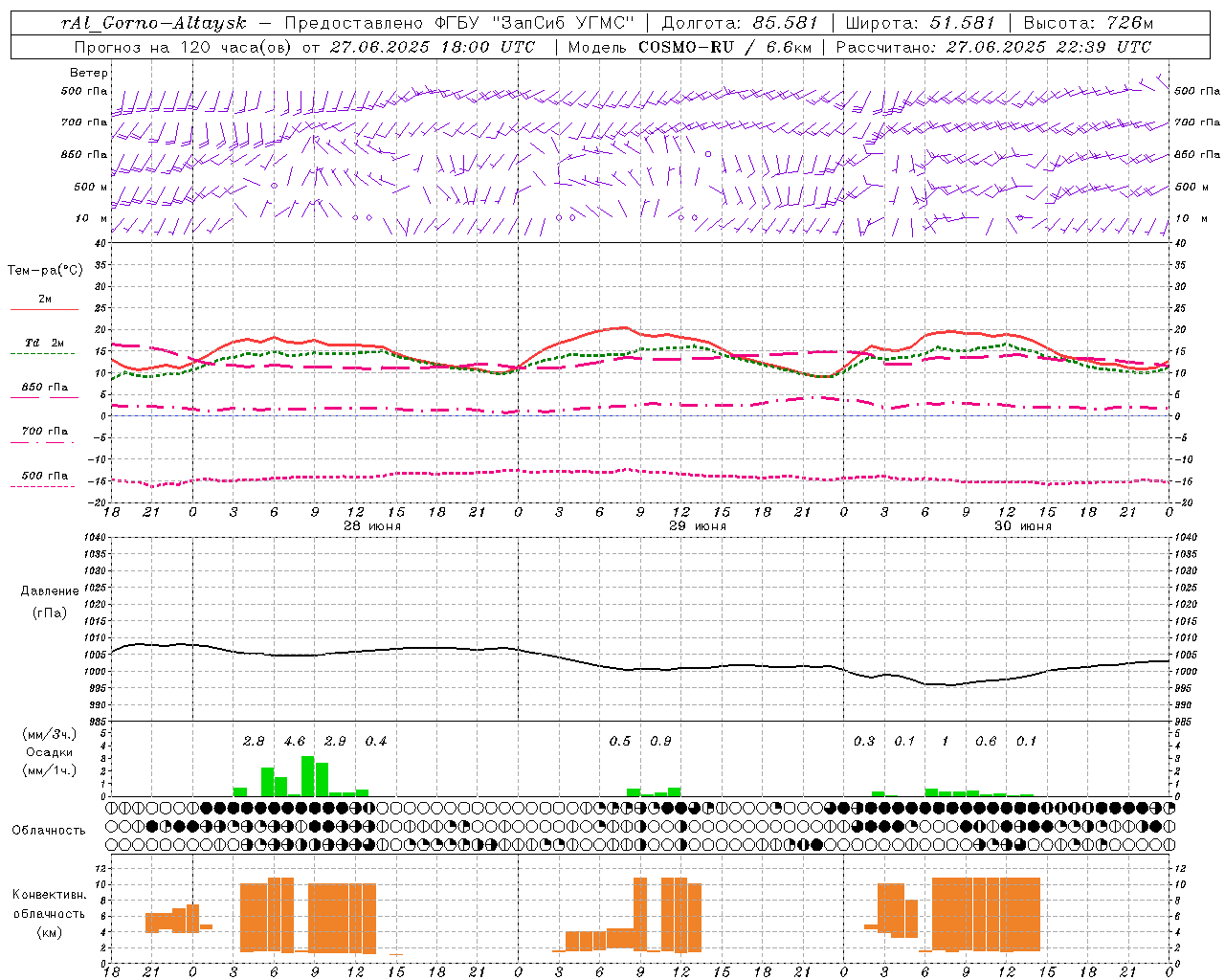Image resolution: width=1225 pixels, height=980 pixels.
Task: Select the longitude value 85.581
Action: [x=786, y=23]
